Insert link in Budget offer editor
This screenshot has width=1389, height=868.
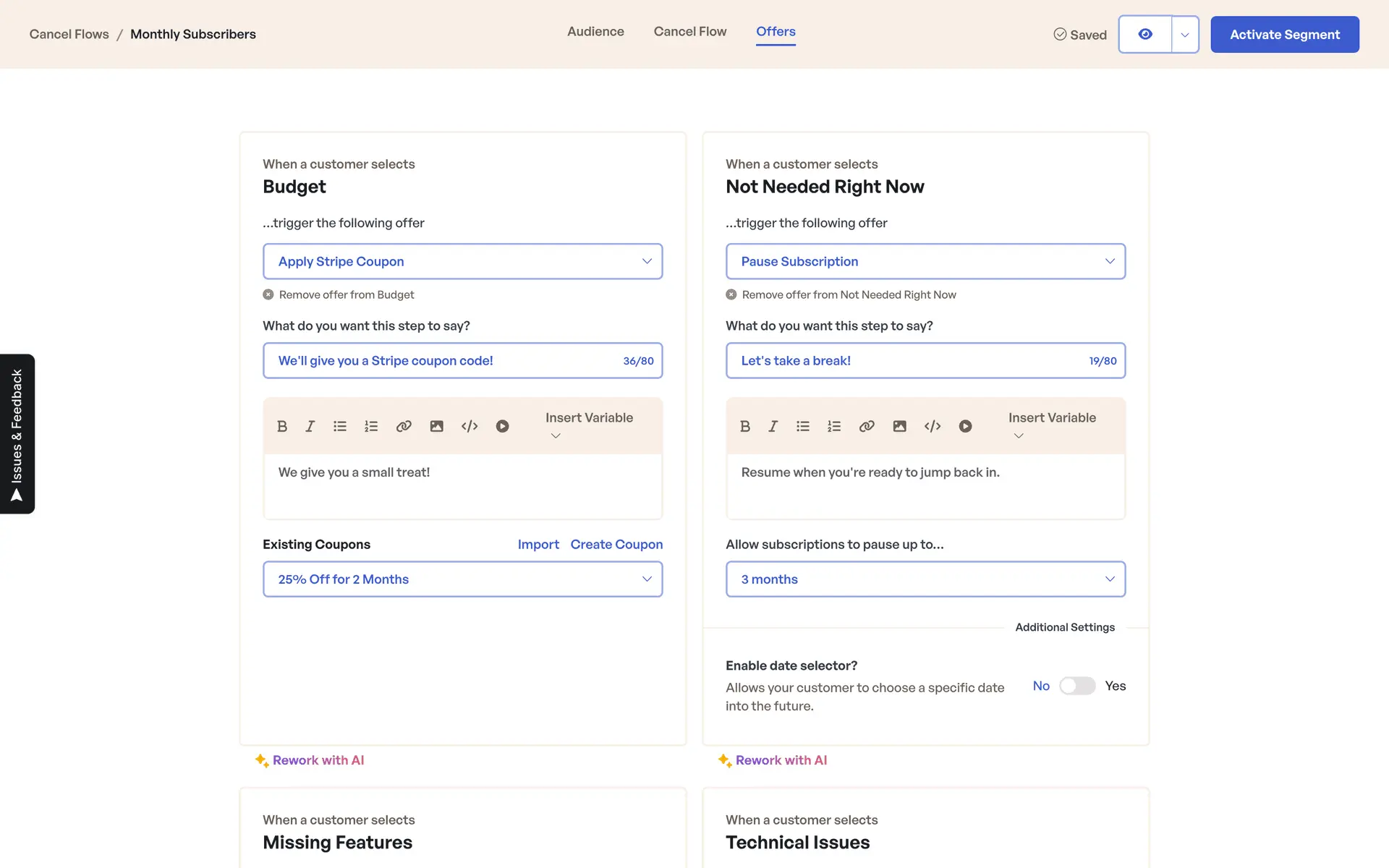coord(404,426)
